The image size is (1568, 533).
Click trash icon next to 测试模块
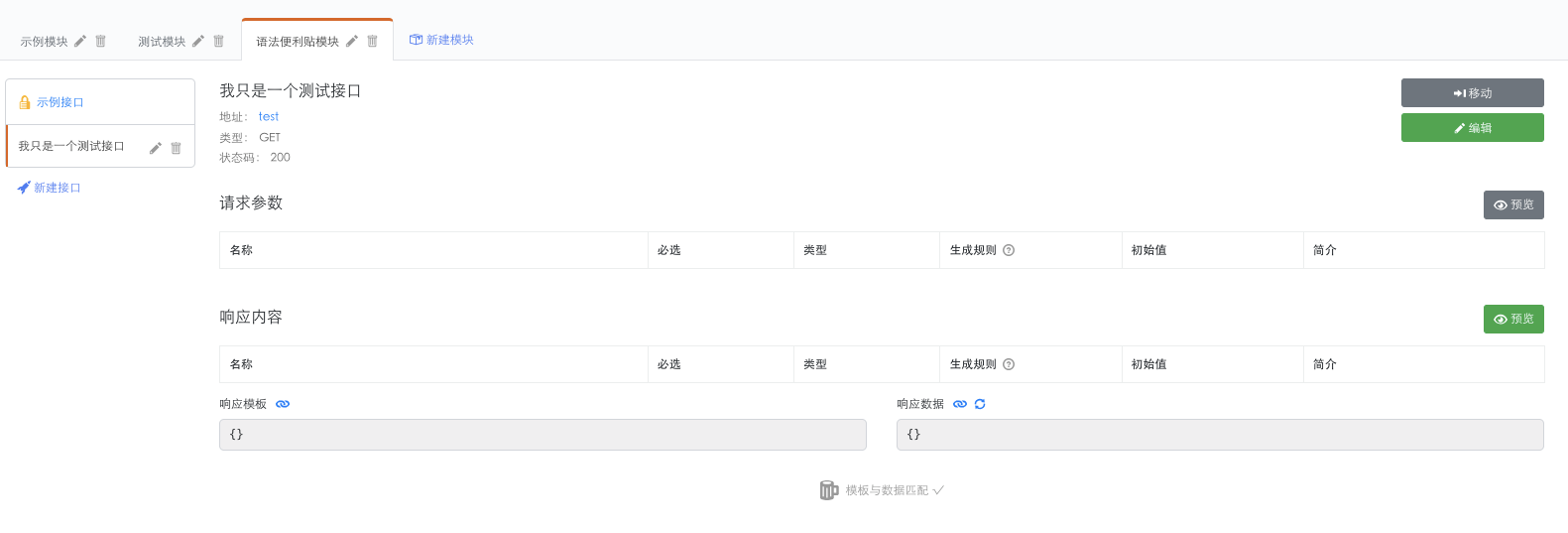[218, 41]
